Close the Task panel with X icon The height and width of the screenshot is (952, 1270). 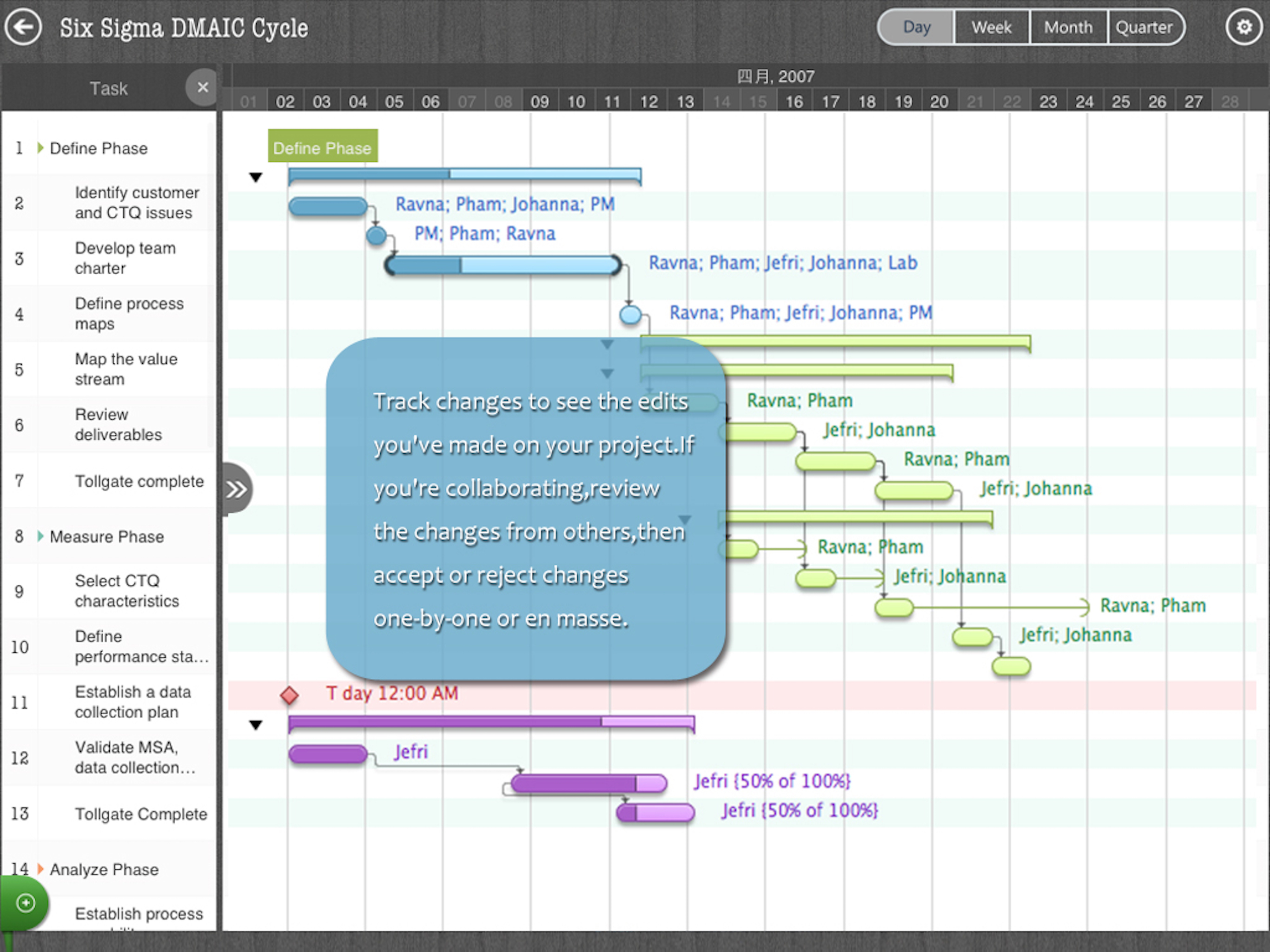click(x=202, y=87)
